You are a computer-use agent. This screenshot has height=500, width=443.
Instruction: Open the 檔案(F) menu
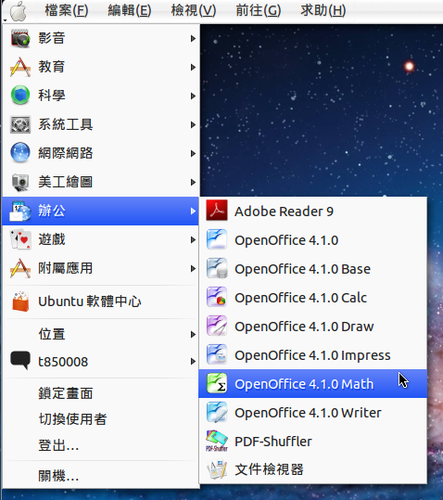click(66, 11)
